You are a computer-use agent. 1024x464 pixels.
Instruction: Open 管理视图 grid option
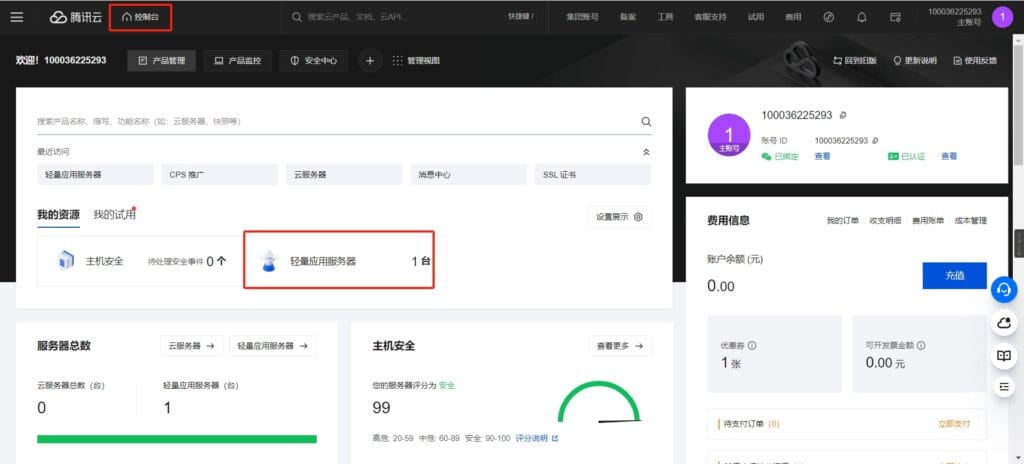pos(416,61)
